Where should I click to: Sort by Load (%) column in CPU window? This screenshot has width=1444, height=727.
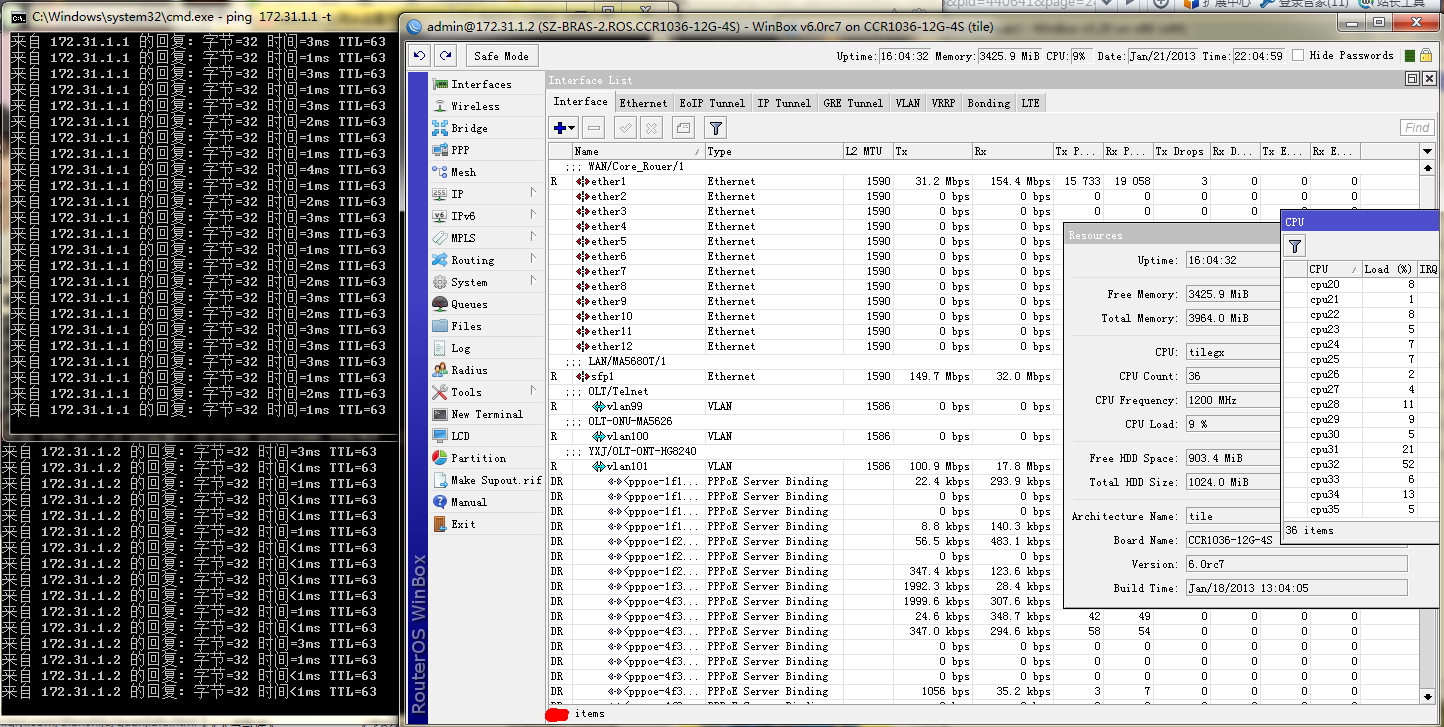click(1390, 269)
